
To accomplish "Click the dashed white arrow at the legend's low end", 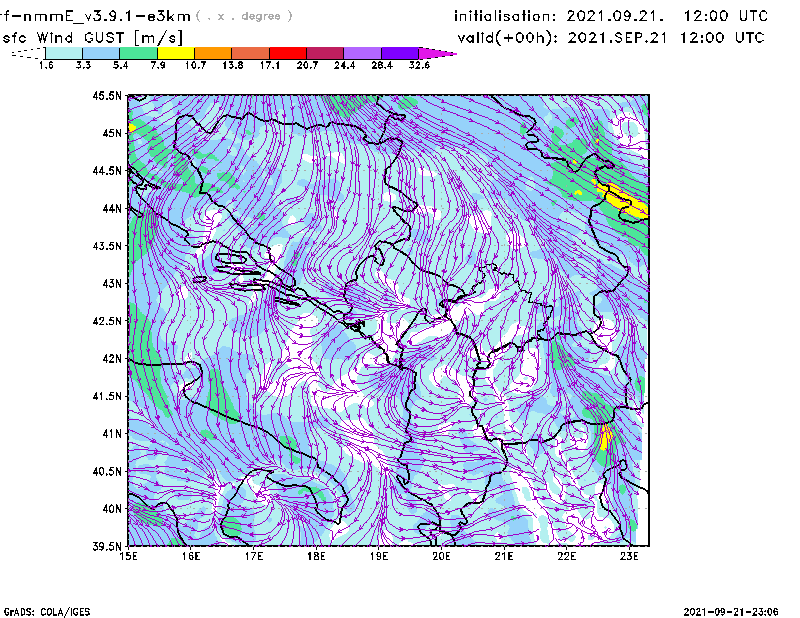I will click(x=28, y=53).
